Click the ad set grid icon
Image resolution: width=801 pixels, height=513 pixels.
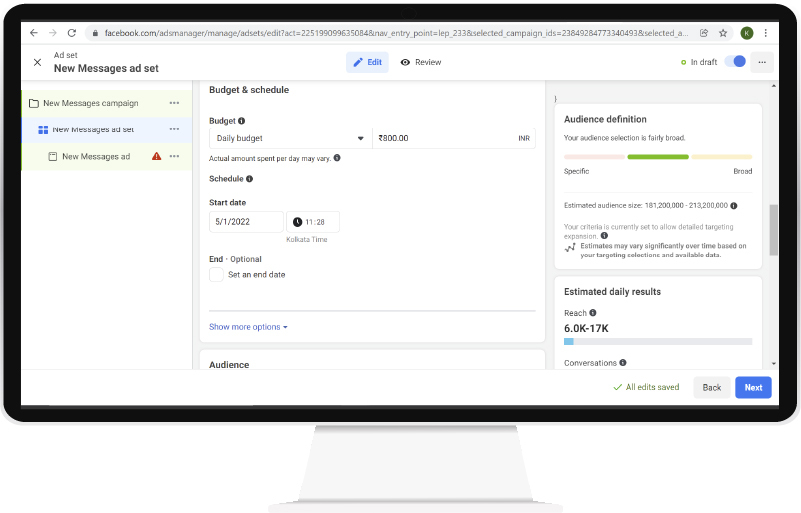pos(43,130)
